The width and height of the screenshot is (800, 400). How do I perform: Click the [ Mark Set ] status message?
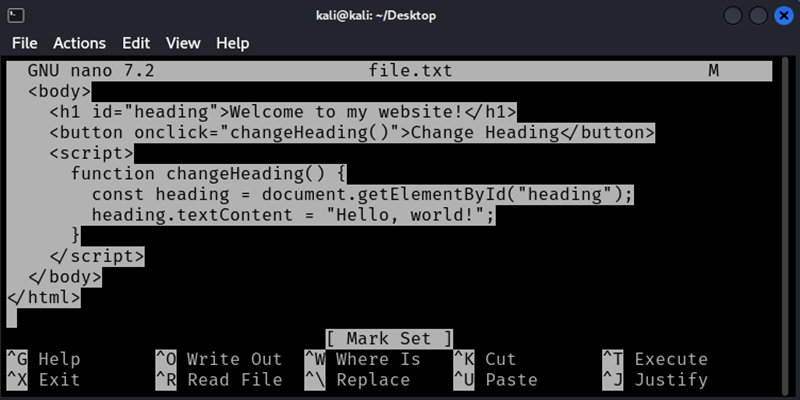pyautogui.click(x=389, y=339)
